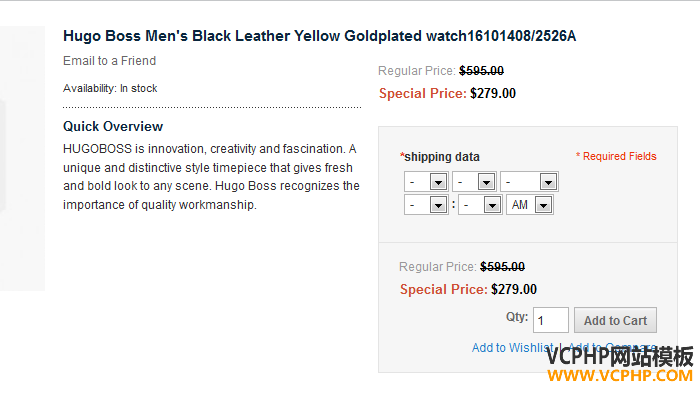Open the Email to a Friend link
Viewport: 700px width, 393px height.
tap(109, 61)
